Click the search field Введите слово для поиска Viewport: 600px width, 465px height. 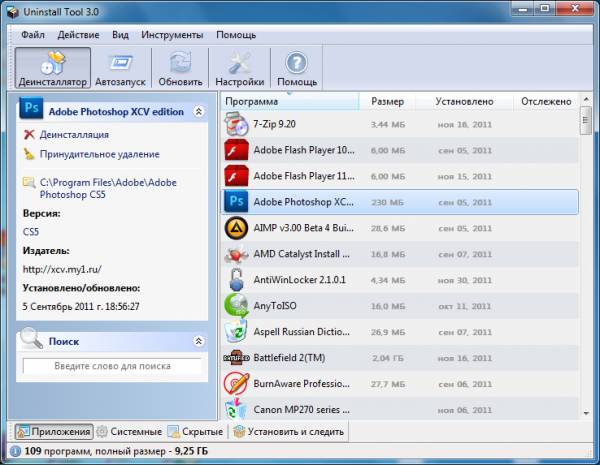(x=112, y=366)
